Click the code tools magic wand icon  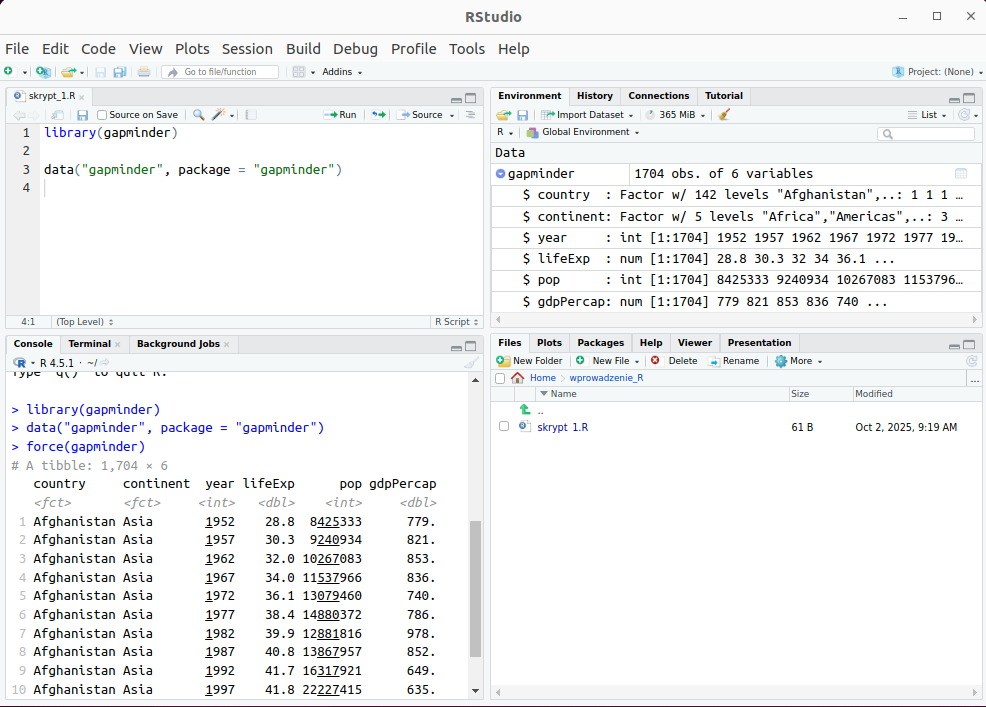coord(218,114)
